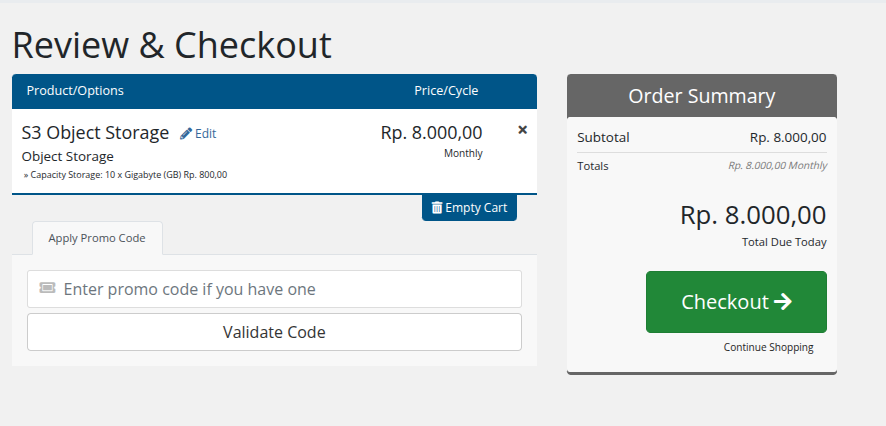Click the Capacity Storage option line
886x426 pixels.
click(125, 175)
